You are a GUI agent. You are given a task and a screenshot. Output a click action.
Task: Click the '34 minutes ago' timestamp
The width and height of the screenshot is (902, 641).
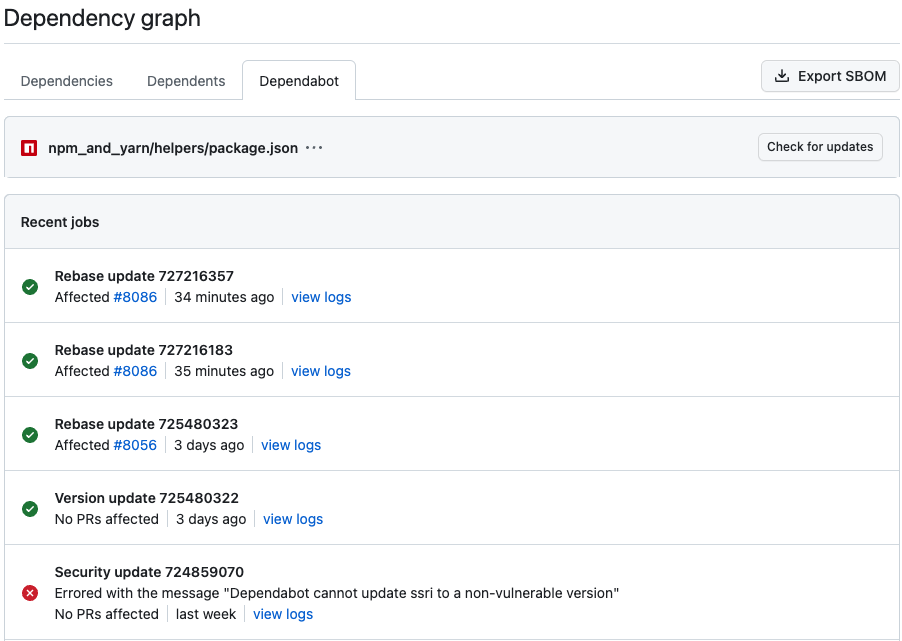[224, 297]
